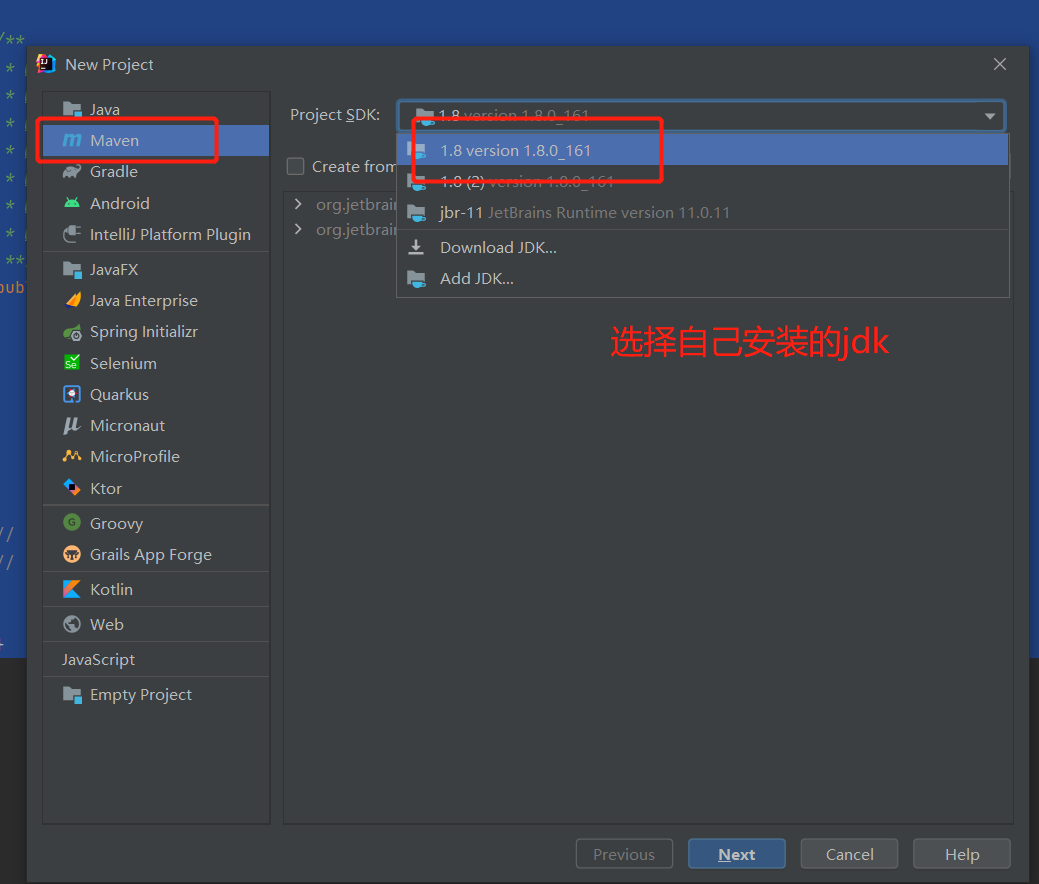
Task: Click the Spring Initializr leaf icon
Action: (x=72, y=332)
